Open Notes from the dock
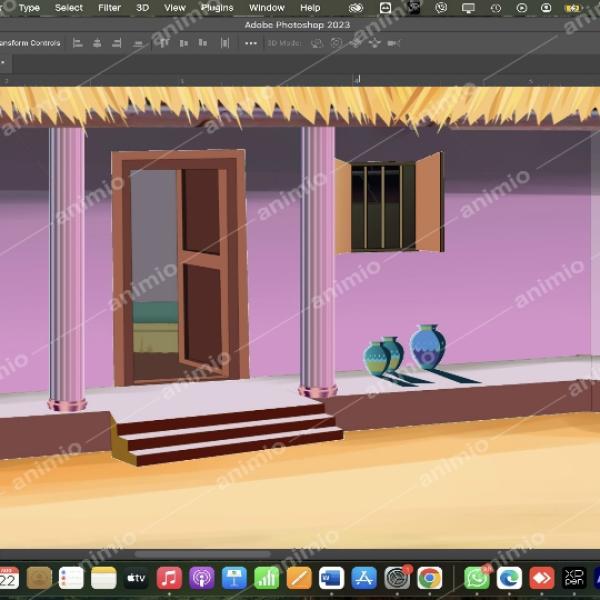The image size is (600, 600). click(104, 578)
